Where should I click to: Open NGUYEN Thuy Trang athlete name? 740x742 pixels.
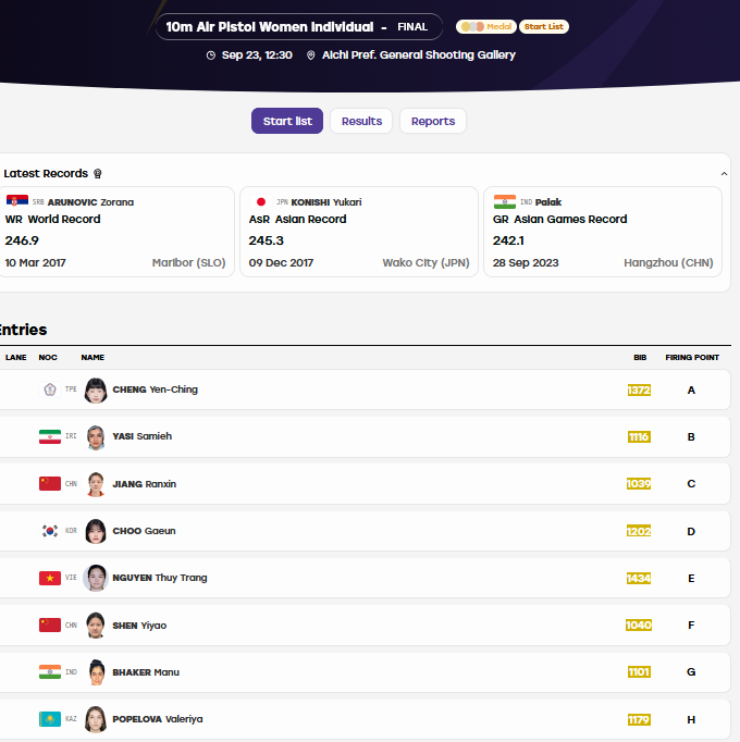click(159, 578)
